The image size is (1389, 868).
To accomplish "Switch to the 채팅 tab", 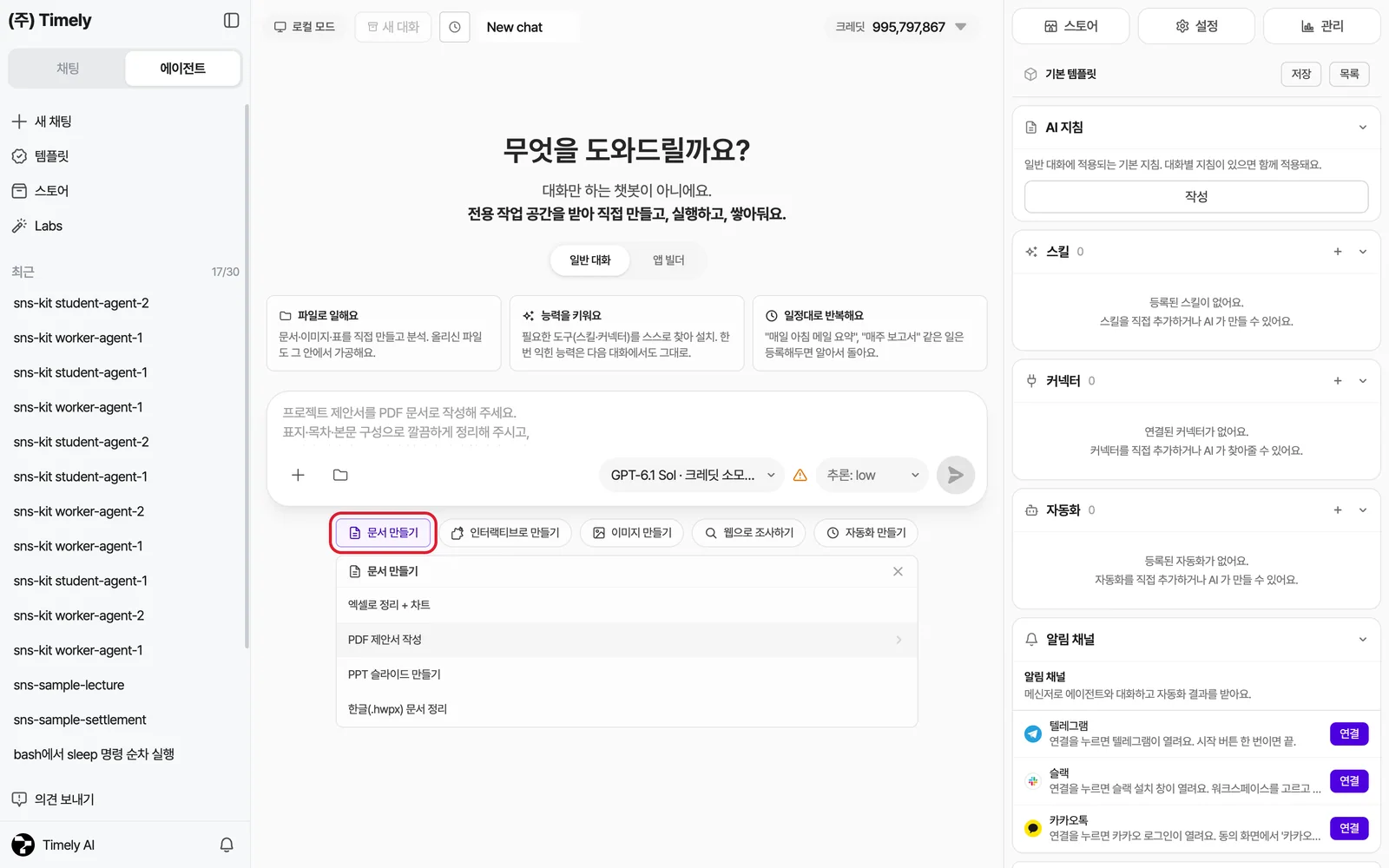I will pyautogui.click(x=68, y=69).
